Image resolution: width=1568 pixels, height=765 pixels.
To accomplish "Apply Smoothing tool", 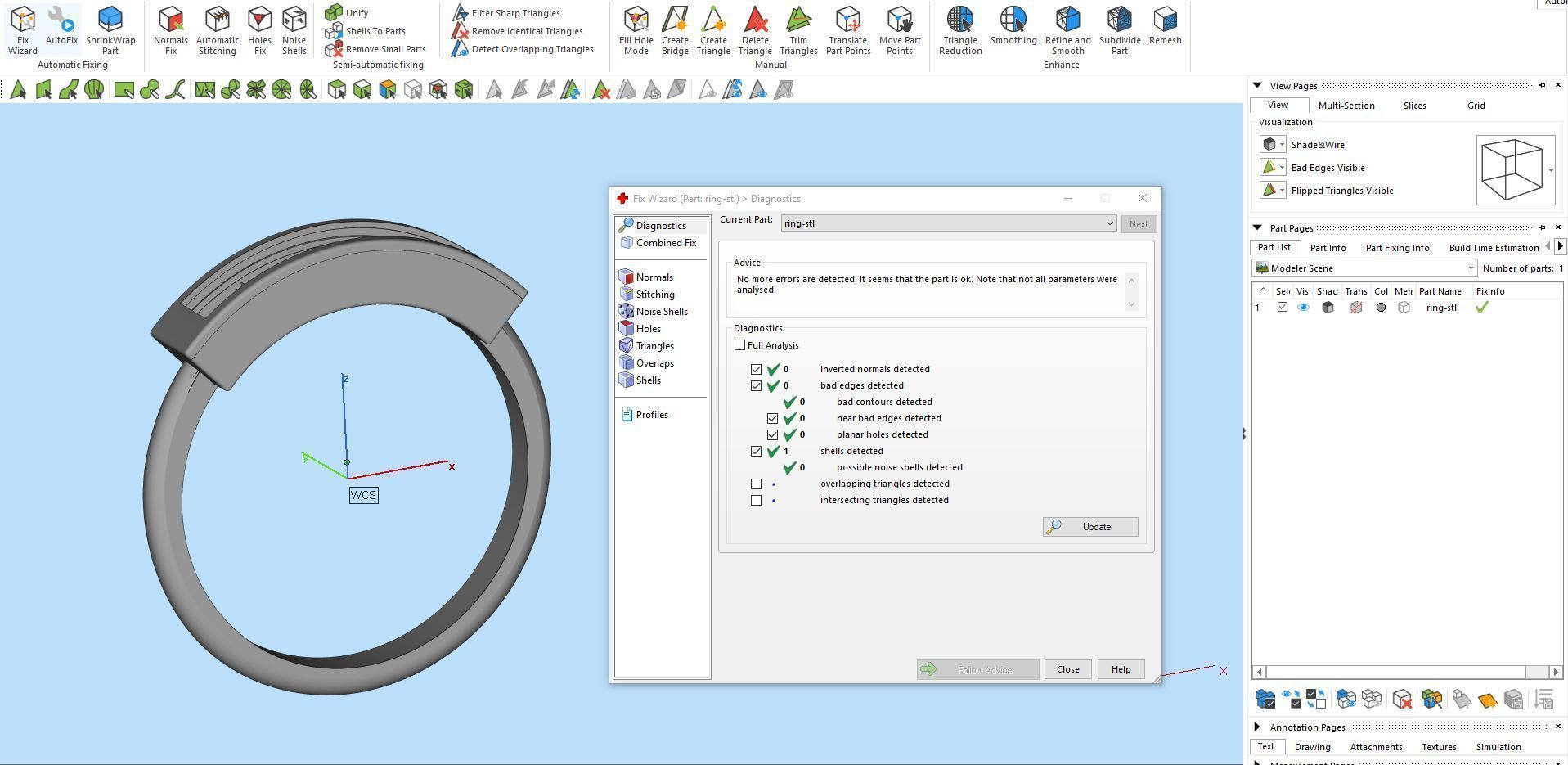I will tap(1013, 25).
